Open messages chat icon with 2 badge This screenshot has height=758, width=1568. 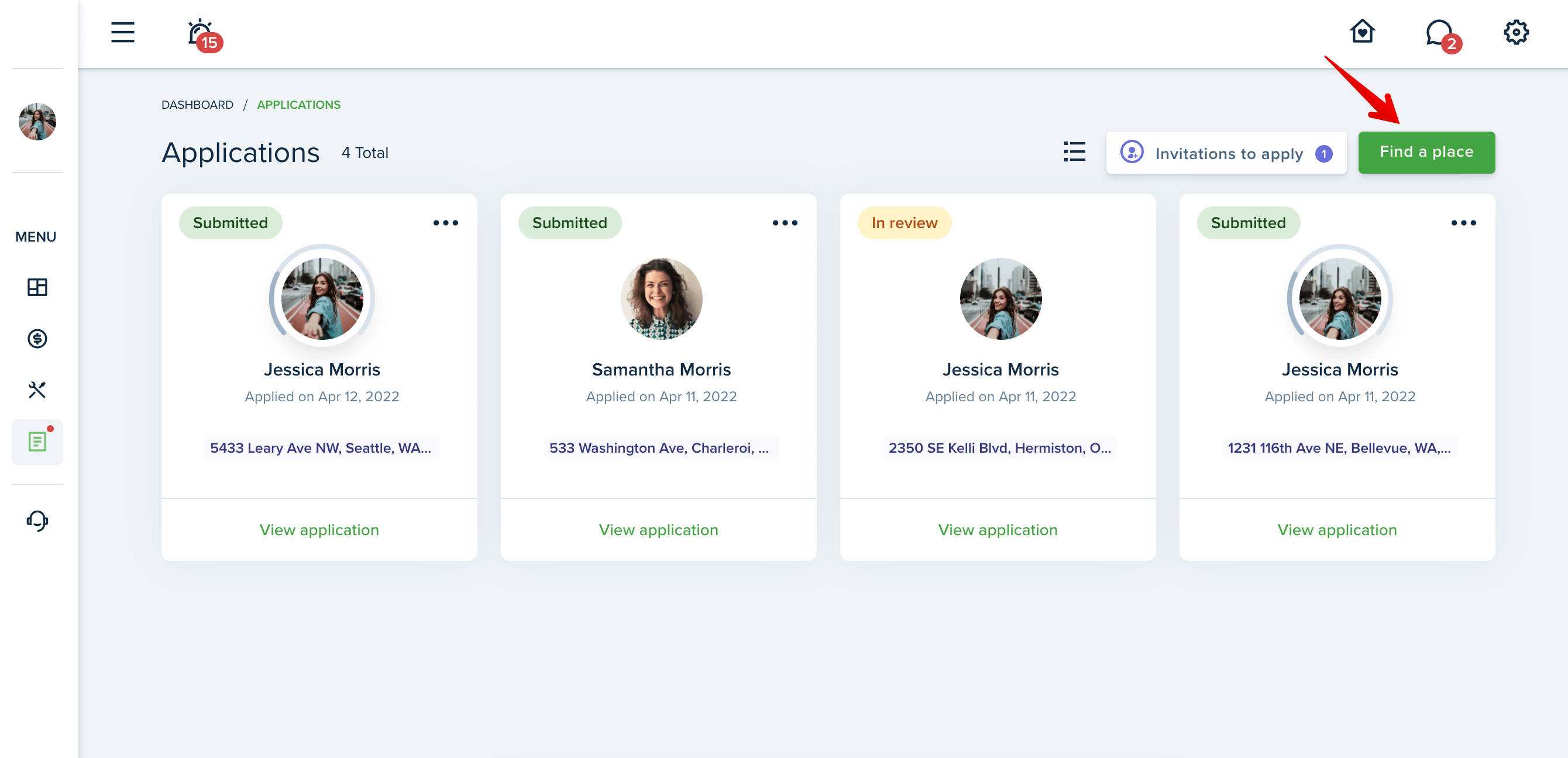(x=1443, y=35)
